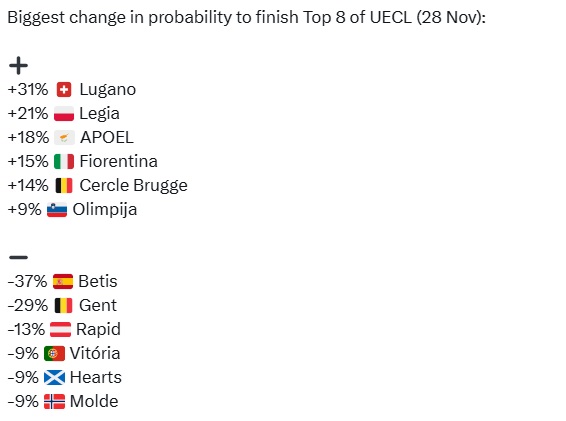Click the Fiorentina team name
The height and width of the screenshot is (421, 566).
coord(118,161)
